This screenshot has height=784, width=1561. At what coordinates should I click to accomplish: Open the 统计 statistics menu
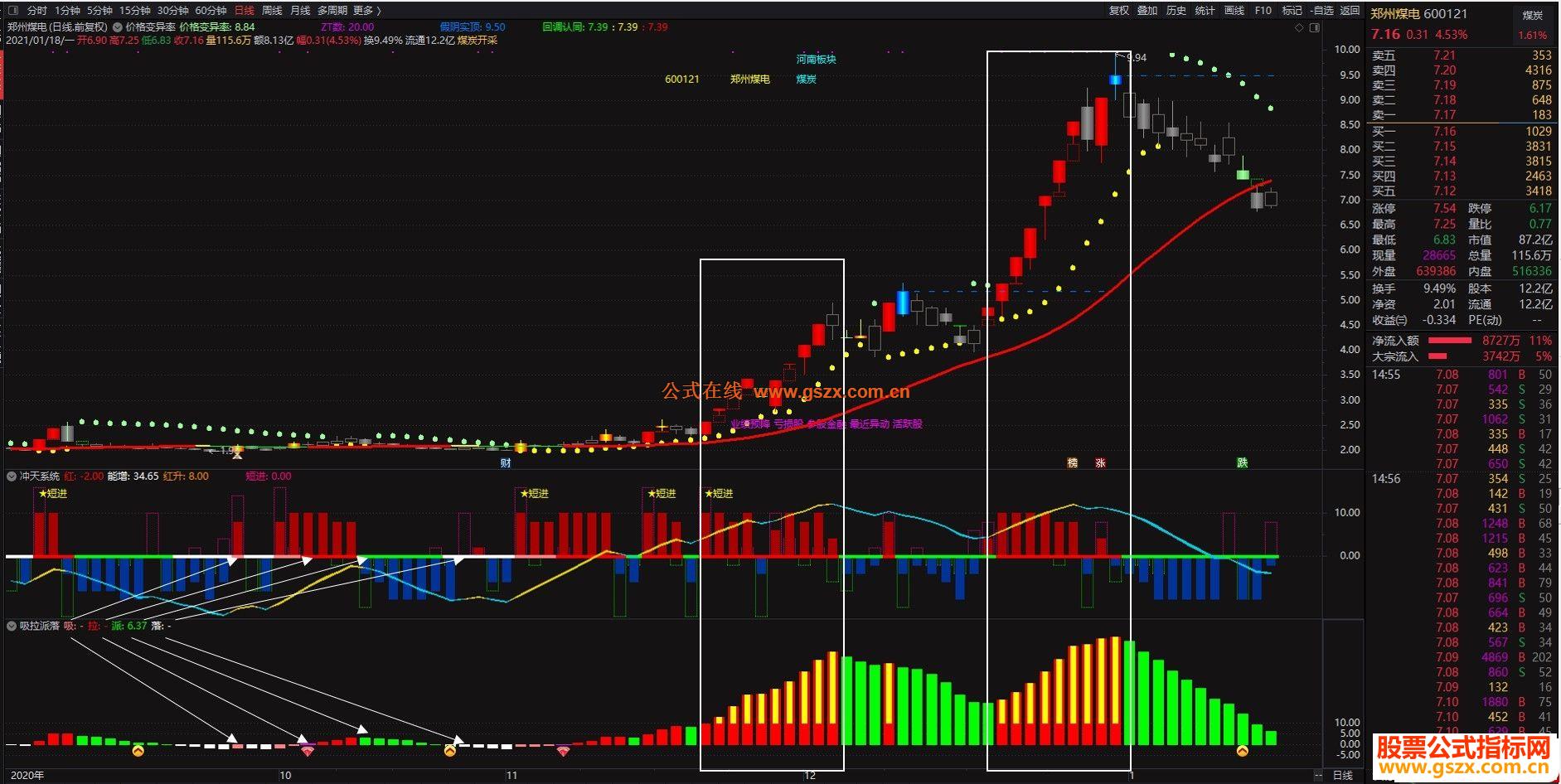click(x=1205, y=11)
